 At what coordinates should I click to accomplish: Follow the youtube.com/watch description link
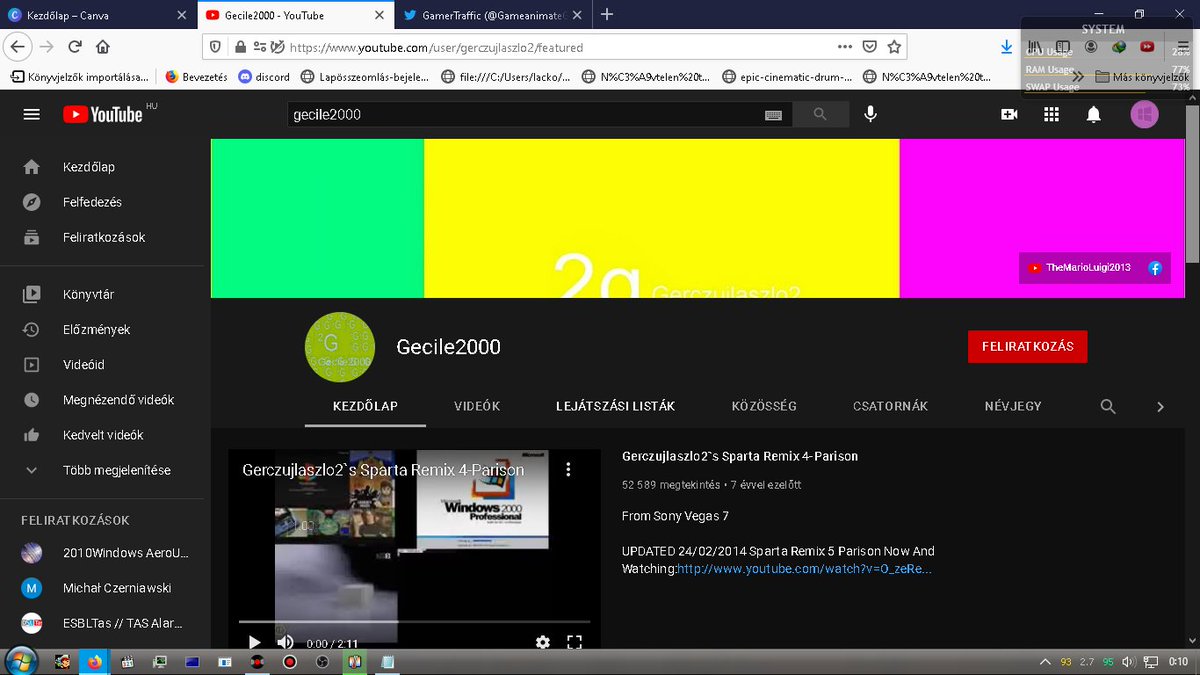pos(804,569)
